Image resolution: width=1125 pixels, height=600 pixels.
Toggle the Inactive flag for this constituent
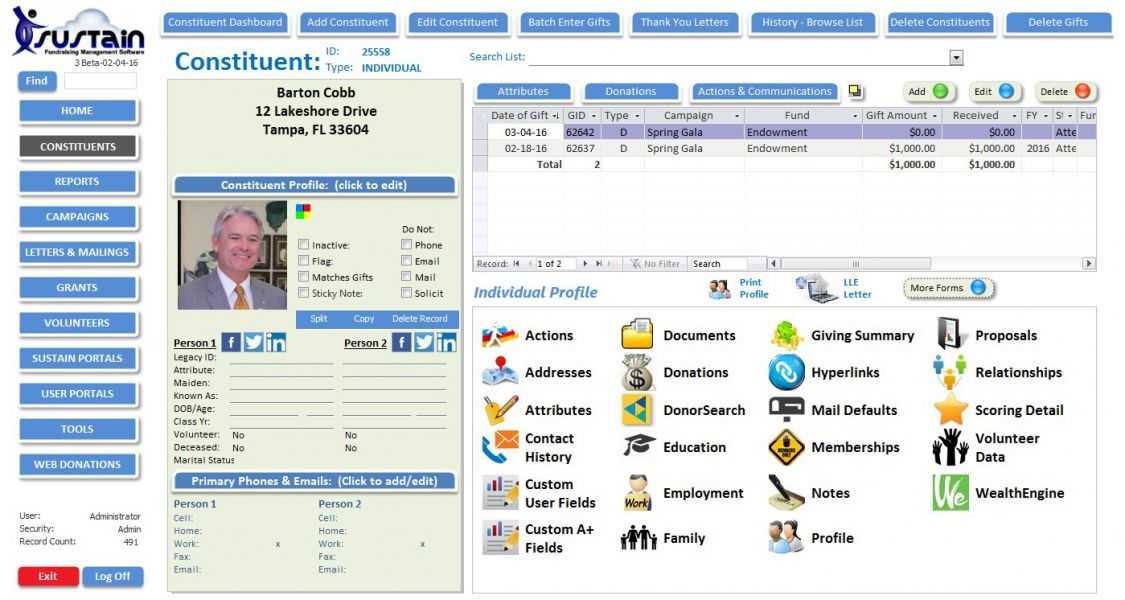[304, 244]
